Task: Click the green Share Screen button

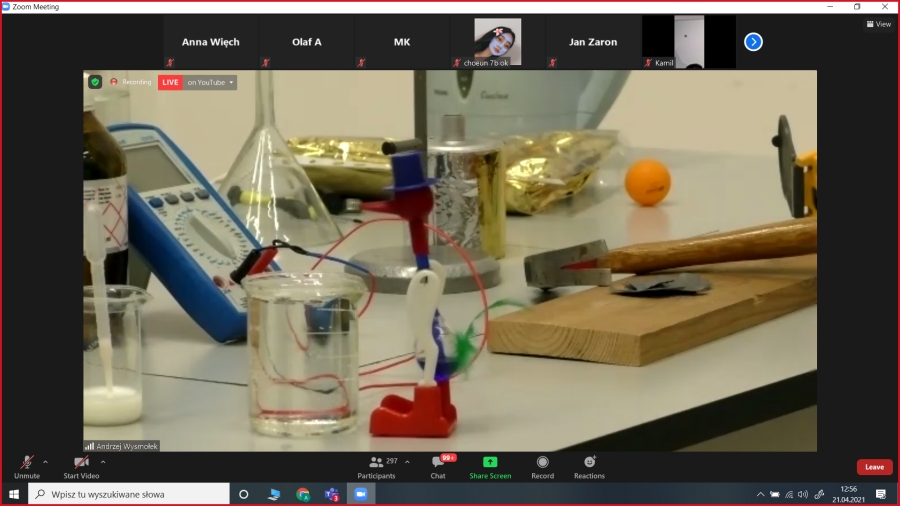Action: [490, 465]
